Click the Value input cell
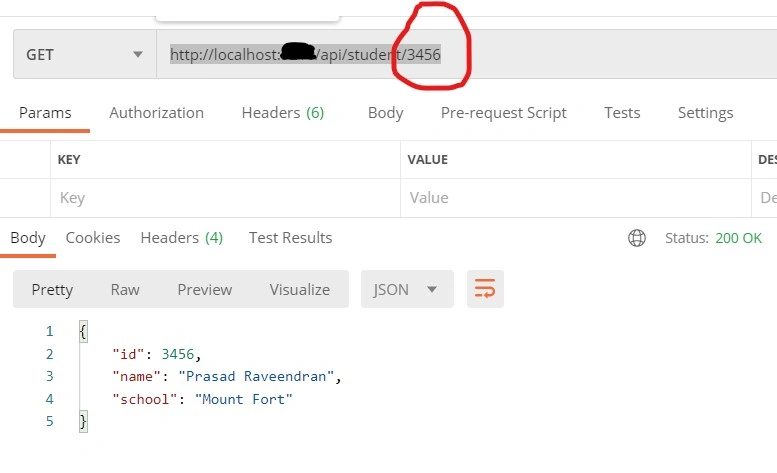 576,198
